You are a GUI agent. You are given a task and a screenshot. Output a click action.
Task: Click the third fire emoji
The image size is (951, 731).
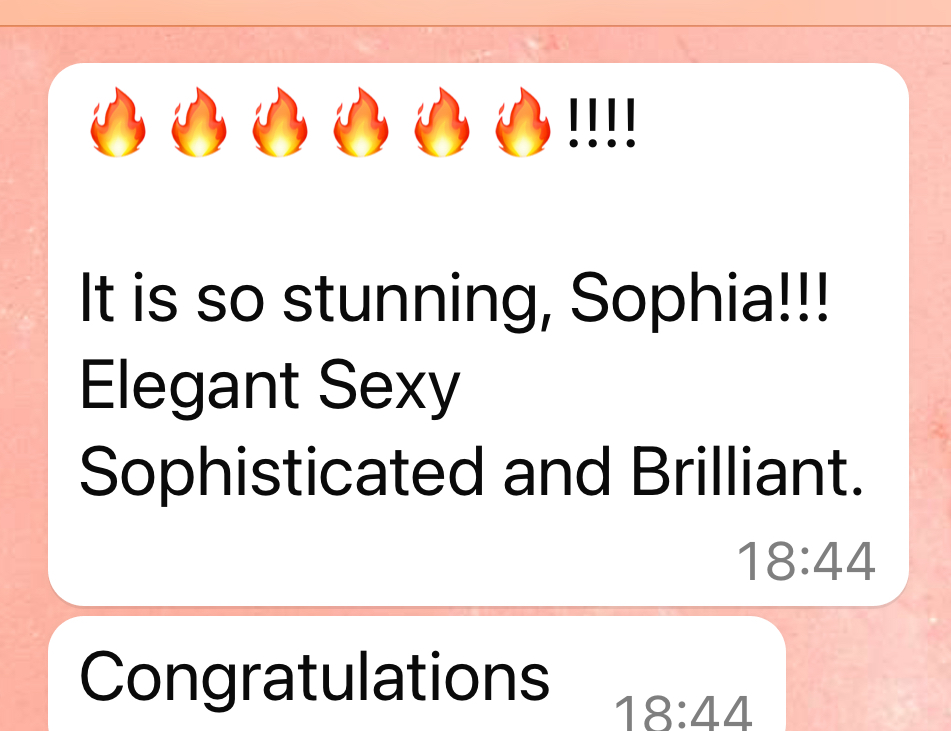(x=280, y=122)
